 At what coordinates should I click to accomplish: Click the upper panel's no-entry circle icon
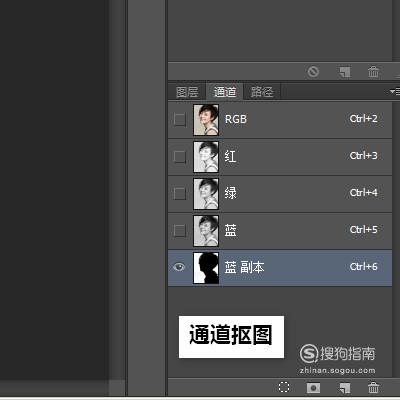point(313,71)
